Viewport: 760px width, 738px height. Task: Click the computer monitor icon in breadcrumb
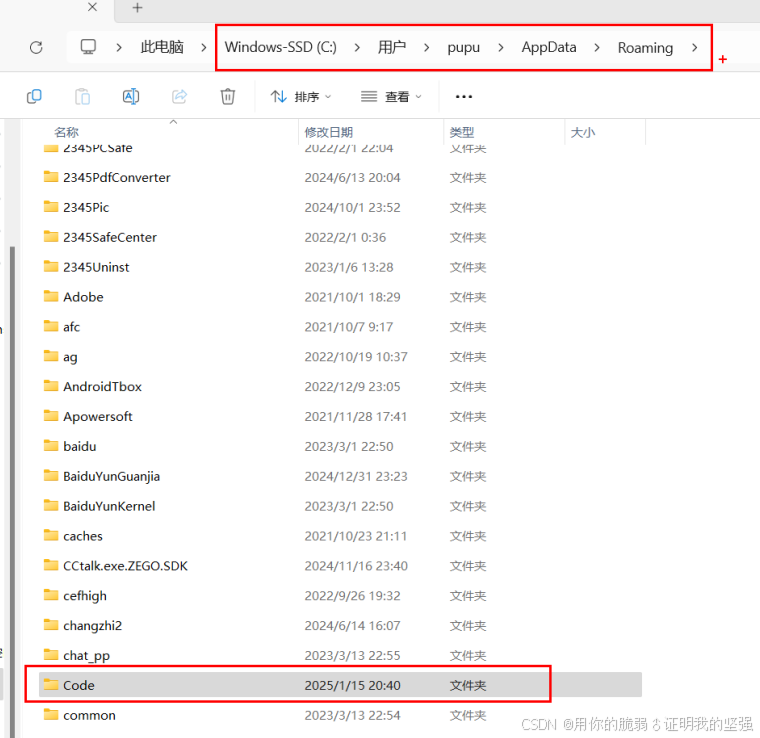pyautogui.click(x=88, y=47)
